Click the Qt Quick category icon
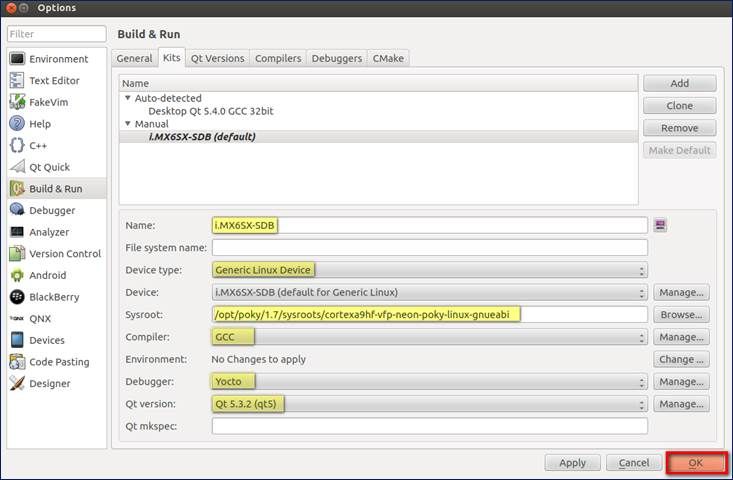The width and height of the screenshot is (733, 480). [17, 167]
